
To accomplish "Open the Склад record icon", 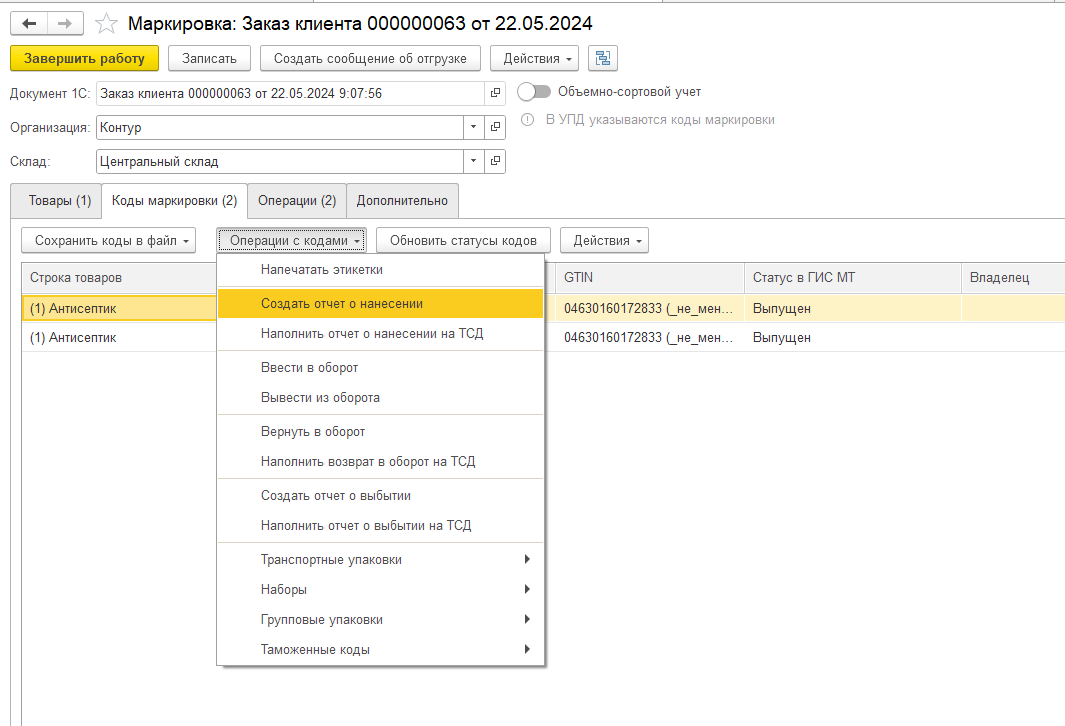I will pyautogui.click(x=495, y=161).
